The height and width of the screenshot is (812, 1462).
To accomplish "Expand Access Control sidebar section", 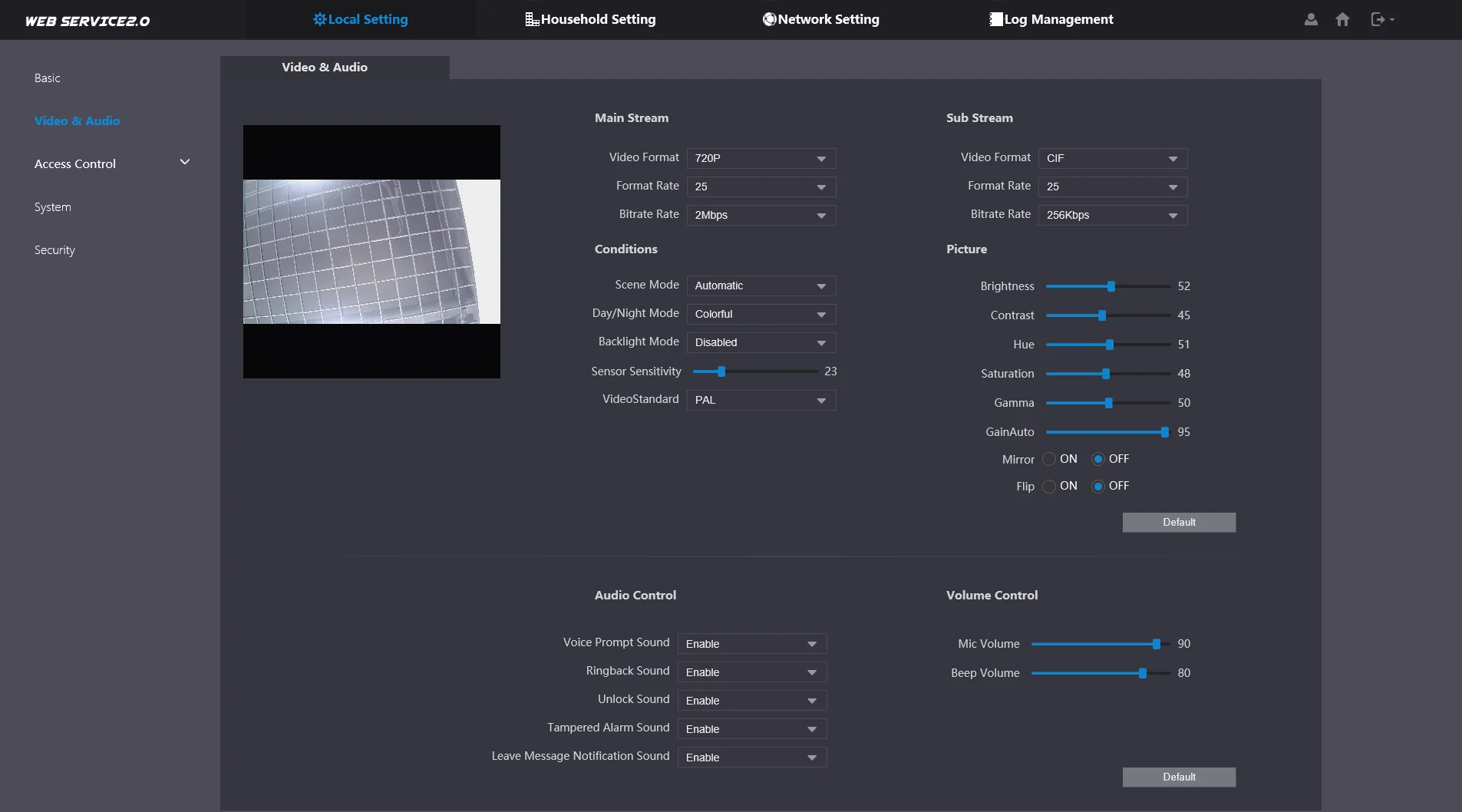I will coord(112,163).
